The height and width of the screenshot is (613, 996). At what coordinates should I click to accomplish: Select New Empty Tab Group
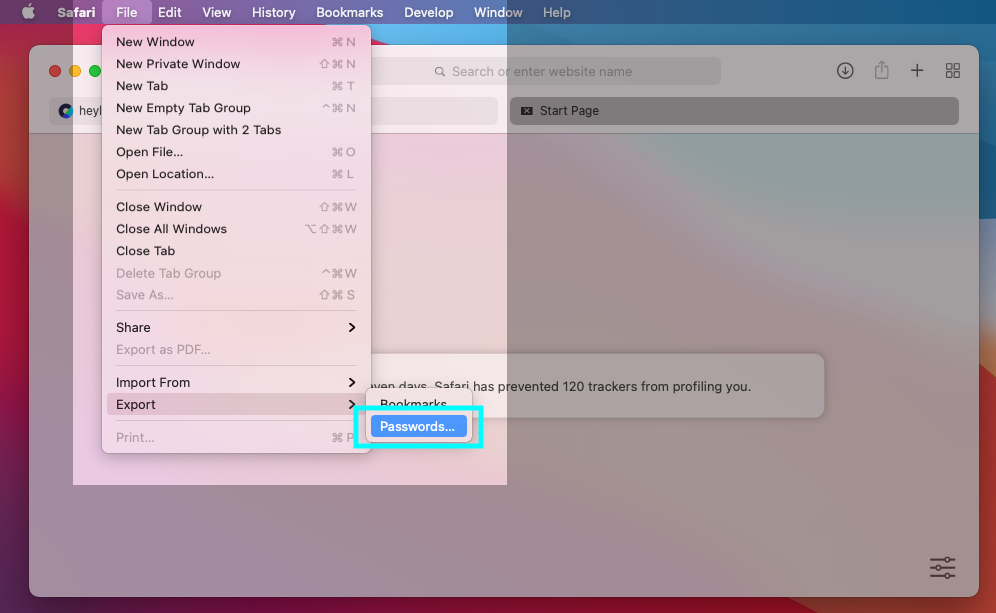[236, 108]
